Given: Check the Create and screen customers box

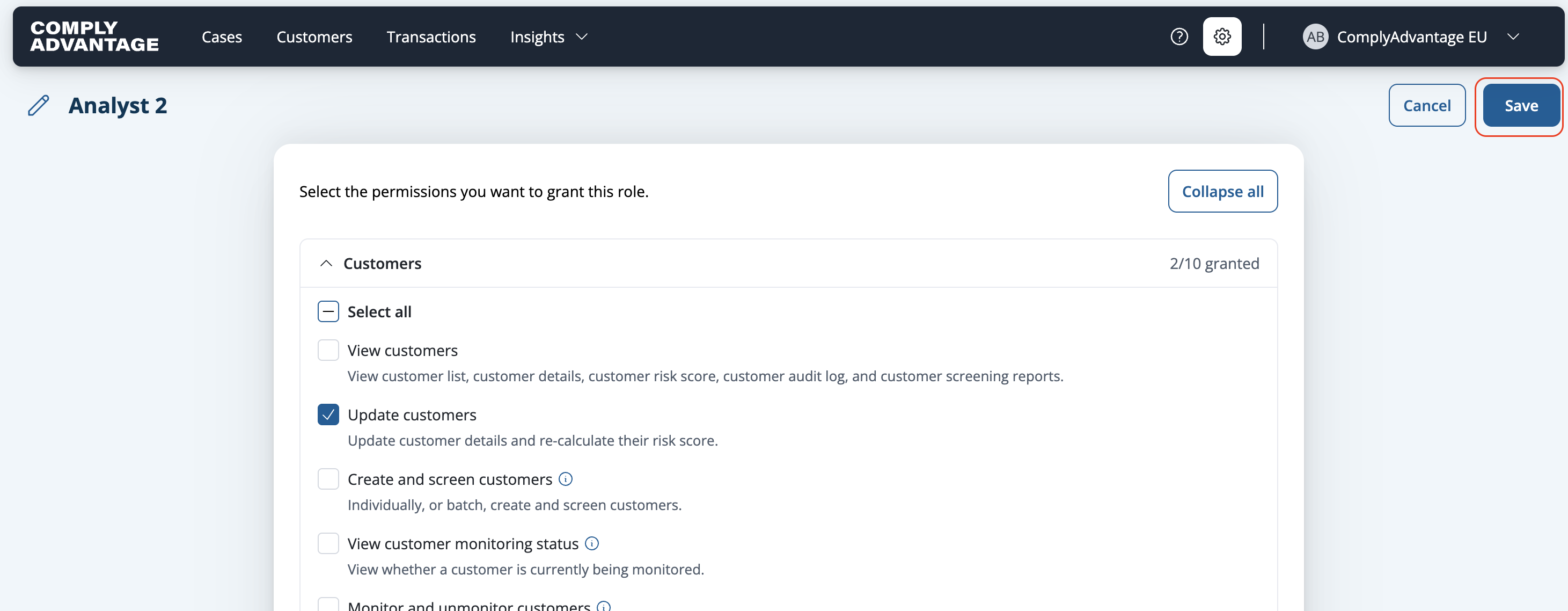Looking at the screenshot, I should pyautogui.click(x=328, y=479).
